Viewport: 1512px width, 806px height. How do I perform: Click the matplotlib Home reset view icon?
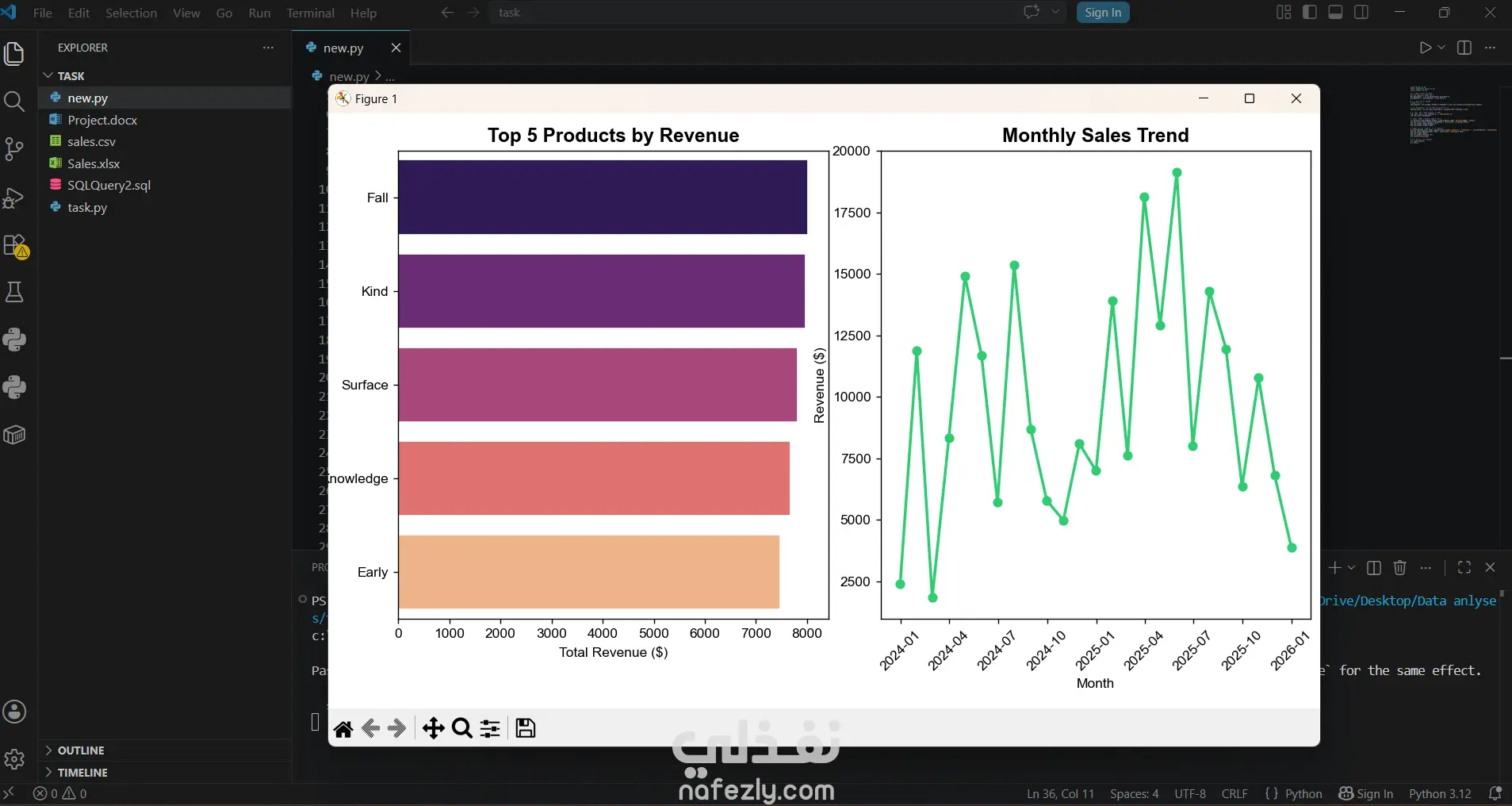343,728
